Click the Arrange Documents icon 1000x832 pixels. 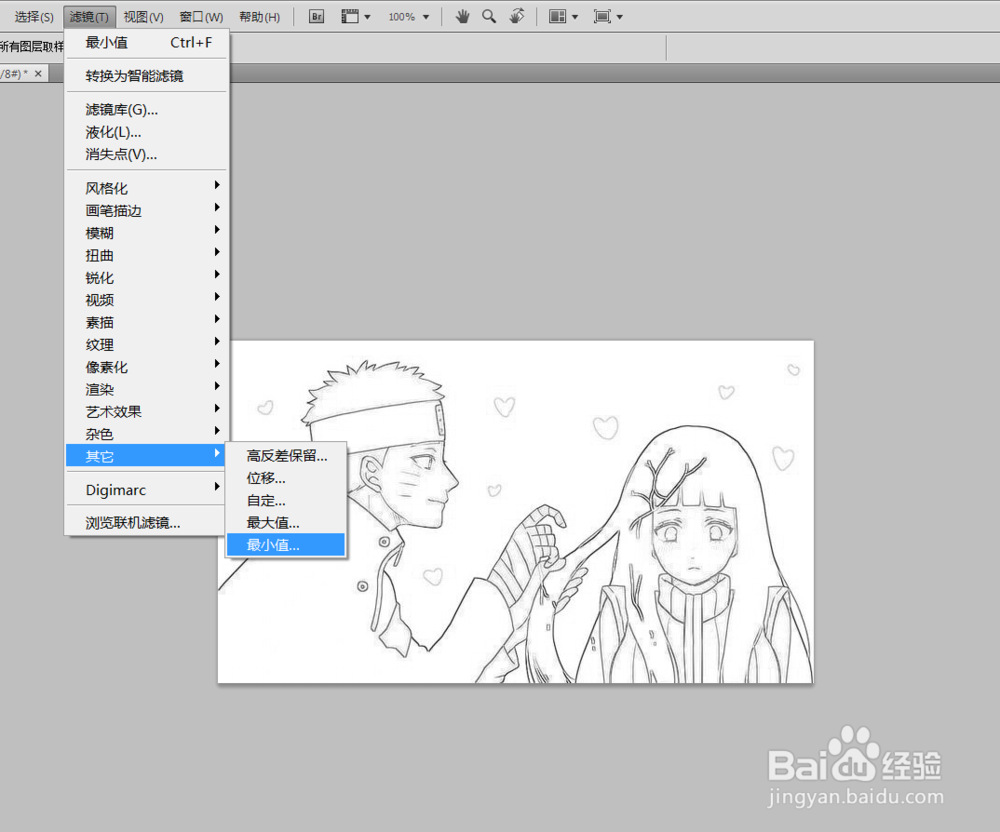point(558,16)
